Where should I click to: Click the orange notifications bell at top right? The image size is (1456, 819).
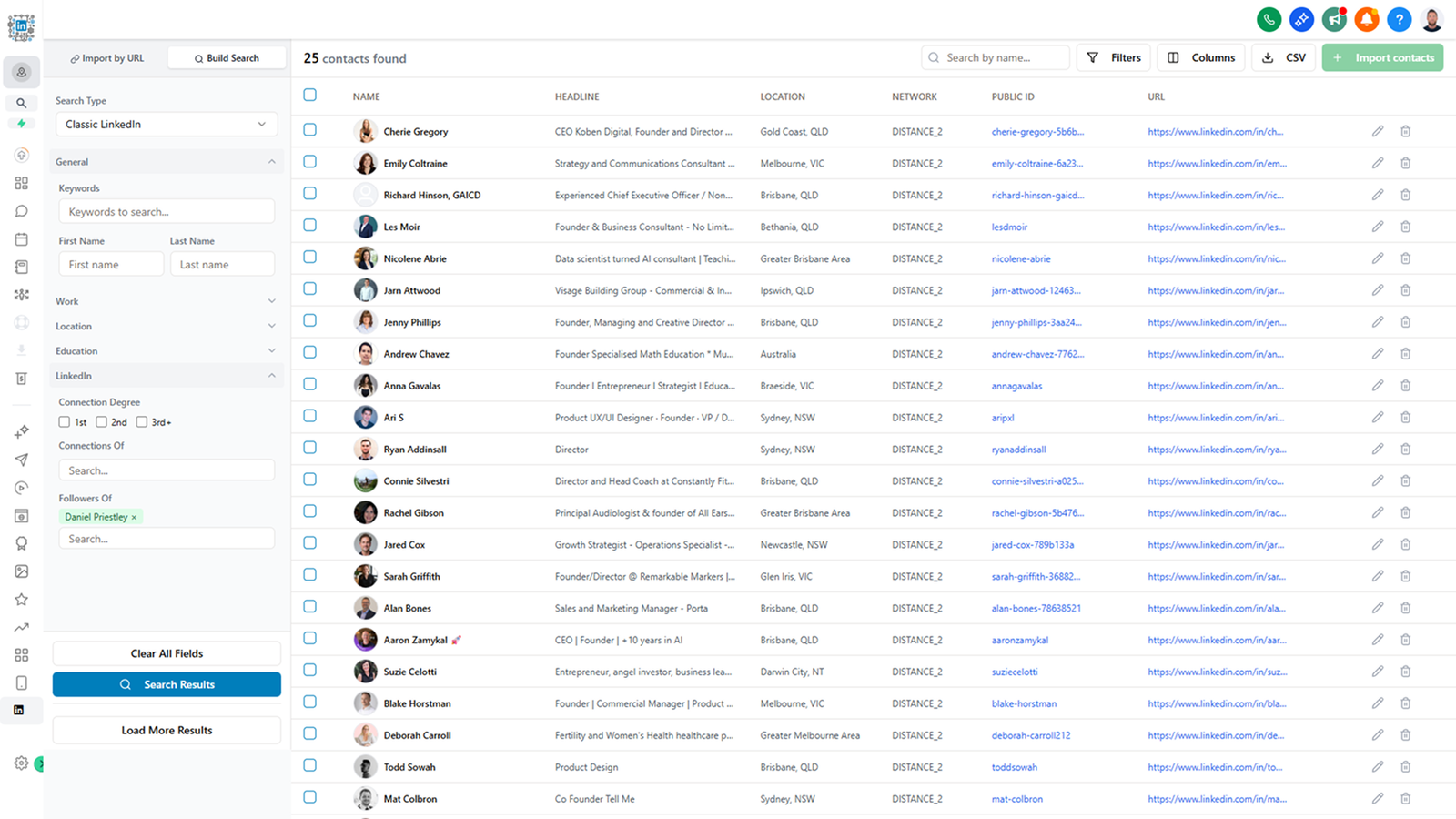[x=1366, y=19]
